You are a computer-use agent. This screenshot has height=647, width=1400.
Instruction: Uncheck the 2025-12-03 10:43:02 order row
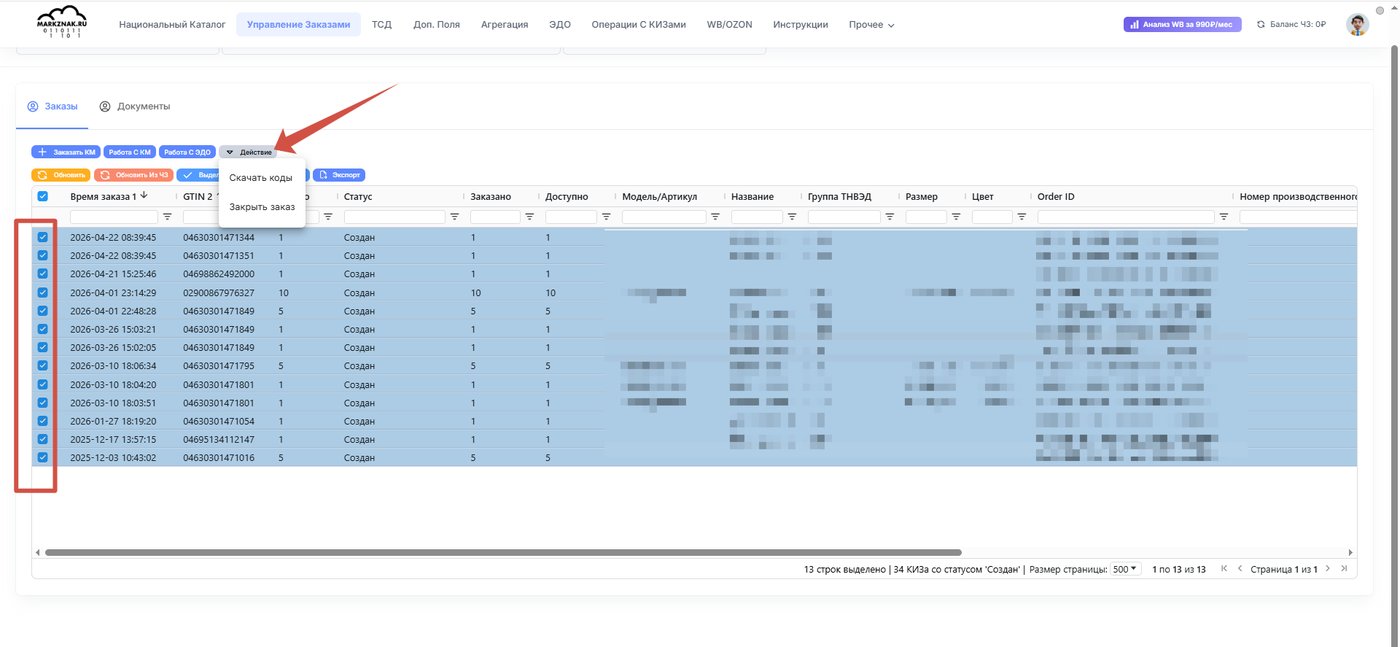(42, 458)
